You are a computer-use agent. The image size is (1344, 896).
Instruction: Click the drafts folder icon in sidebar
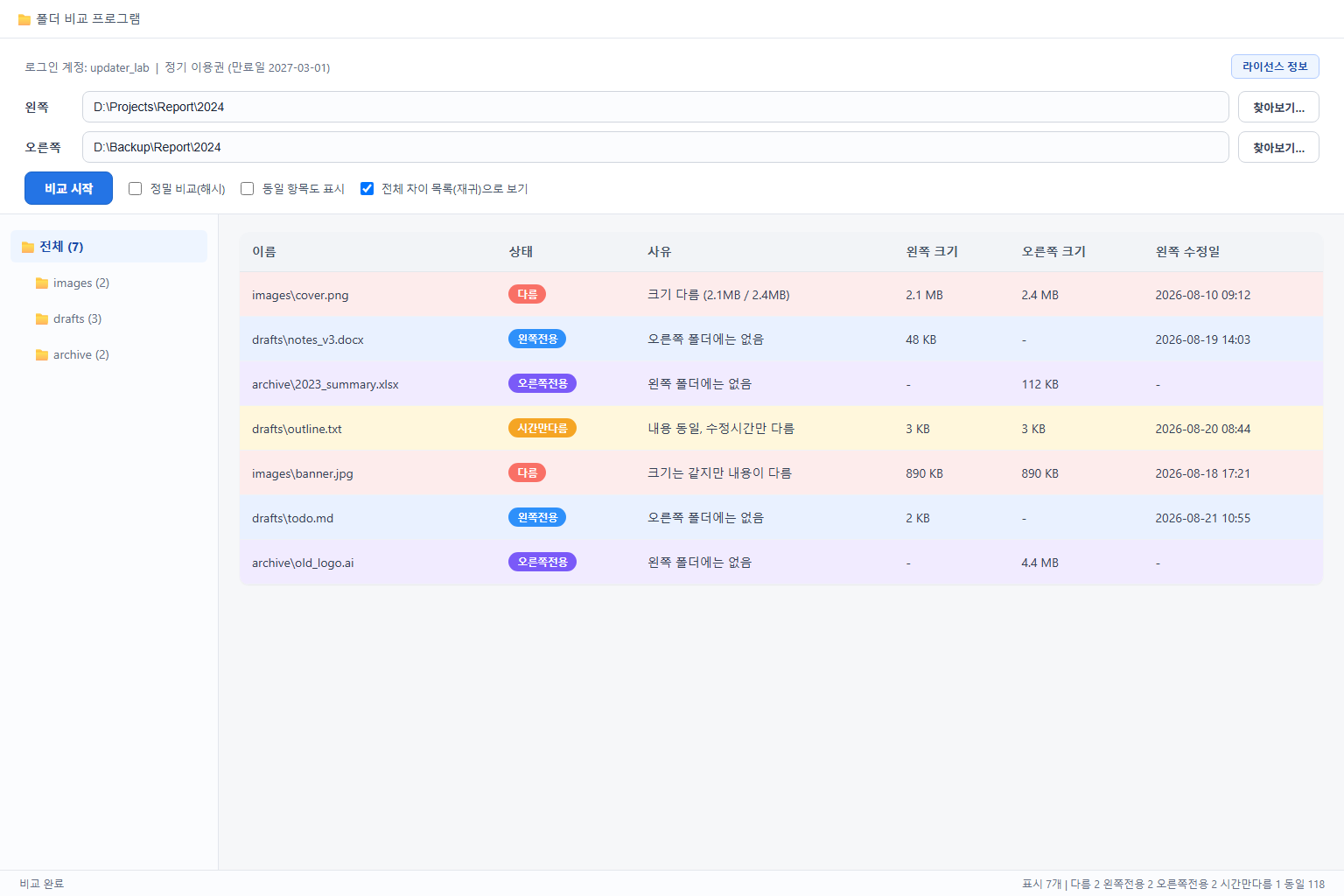coord(42,318)
